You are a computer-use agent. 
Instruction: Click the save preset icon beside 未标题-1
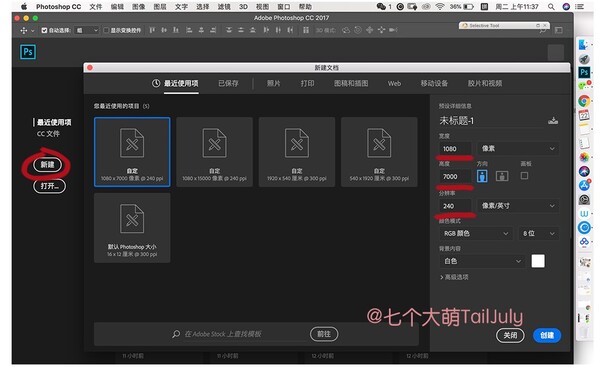coord(553,121)
